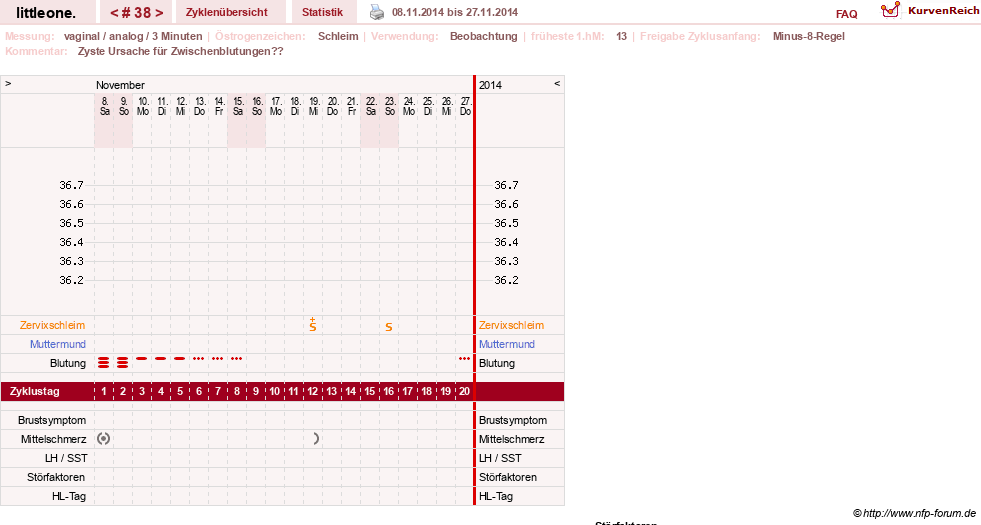The height and width of the screenshot is (525, 981).
Task: Open the Statistik tab
Action: [322, 13]
